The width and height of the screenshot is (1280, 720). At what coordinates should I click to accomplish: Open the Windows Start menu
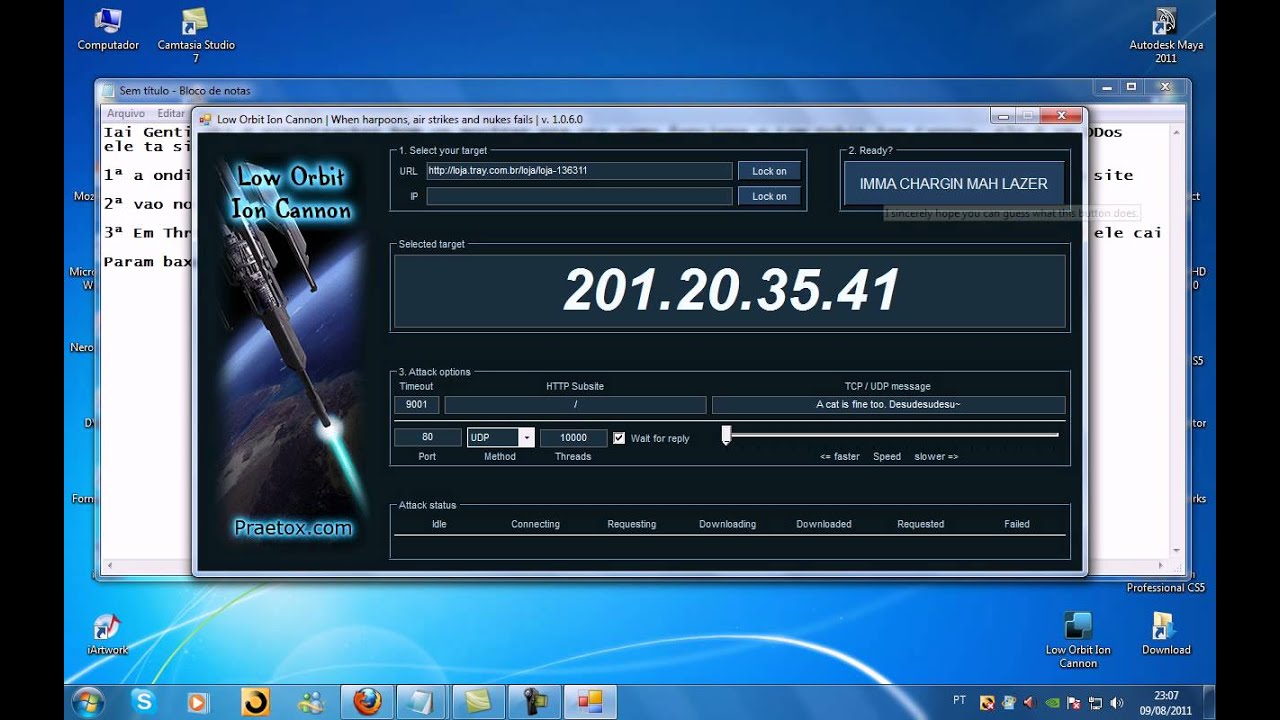[x=88, y=701]
